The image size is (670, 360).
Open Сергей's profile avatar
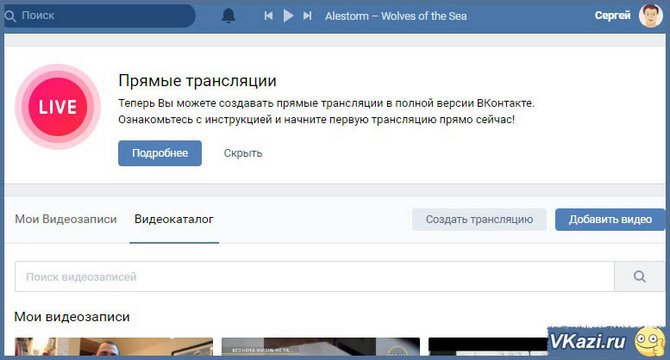pyautogui.click(x=650, y=15)
